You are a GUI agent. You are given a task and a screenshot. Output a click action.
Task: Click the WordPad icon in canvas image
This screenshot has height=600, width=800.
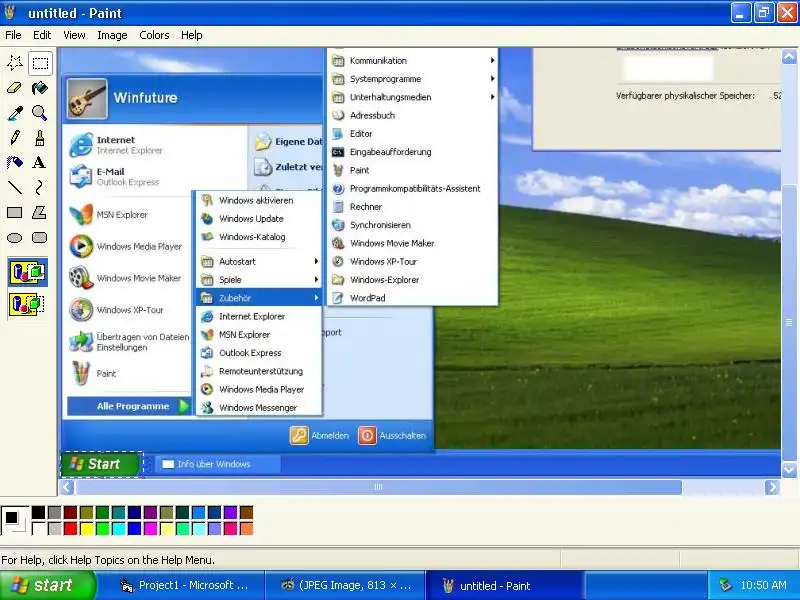pos(338,298)
